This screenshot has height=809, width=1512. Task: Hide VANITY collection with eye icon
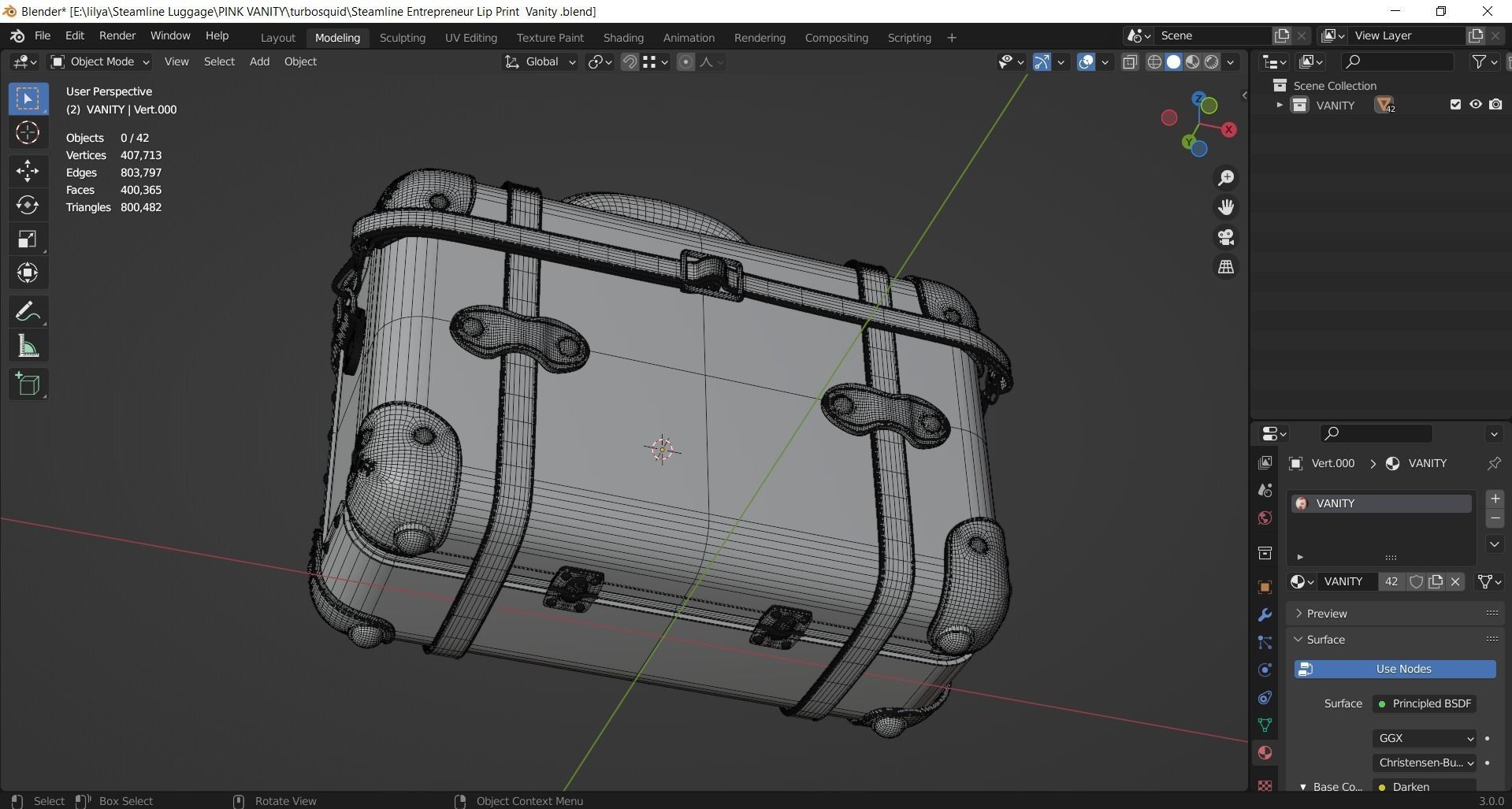(x=1475, y=105)
